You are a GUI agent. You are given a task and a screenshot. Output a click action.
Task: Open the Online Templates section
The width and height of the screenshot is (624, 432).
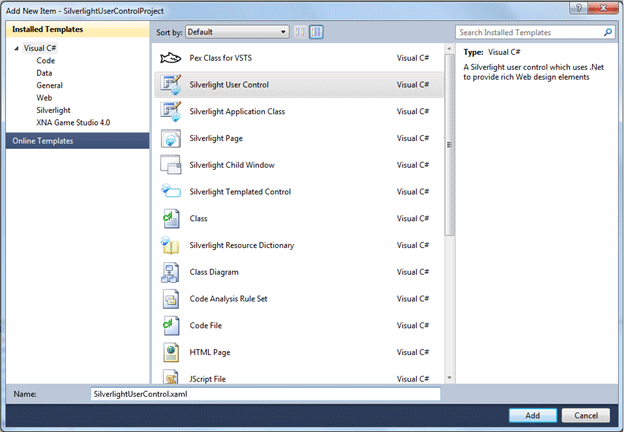(78, 141)
